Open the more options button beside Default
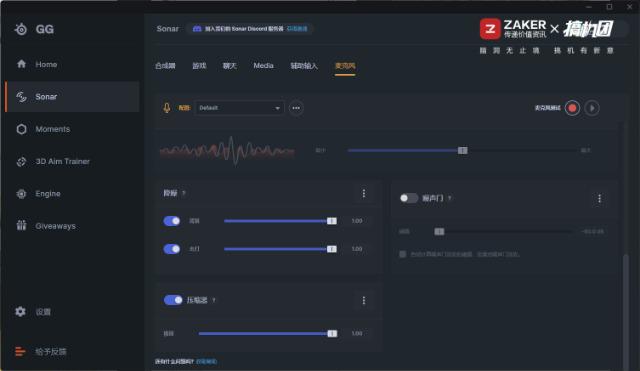 click(296, 108)
